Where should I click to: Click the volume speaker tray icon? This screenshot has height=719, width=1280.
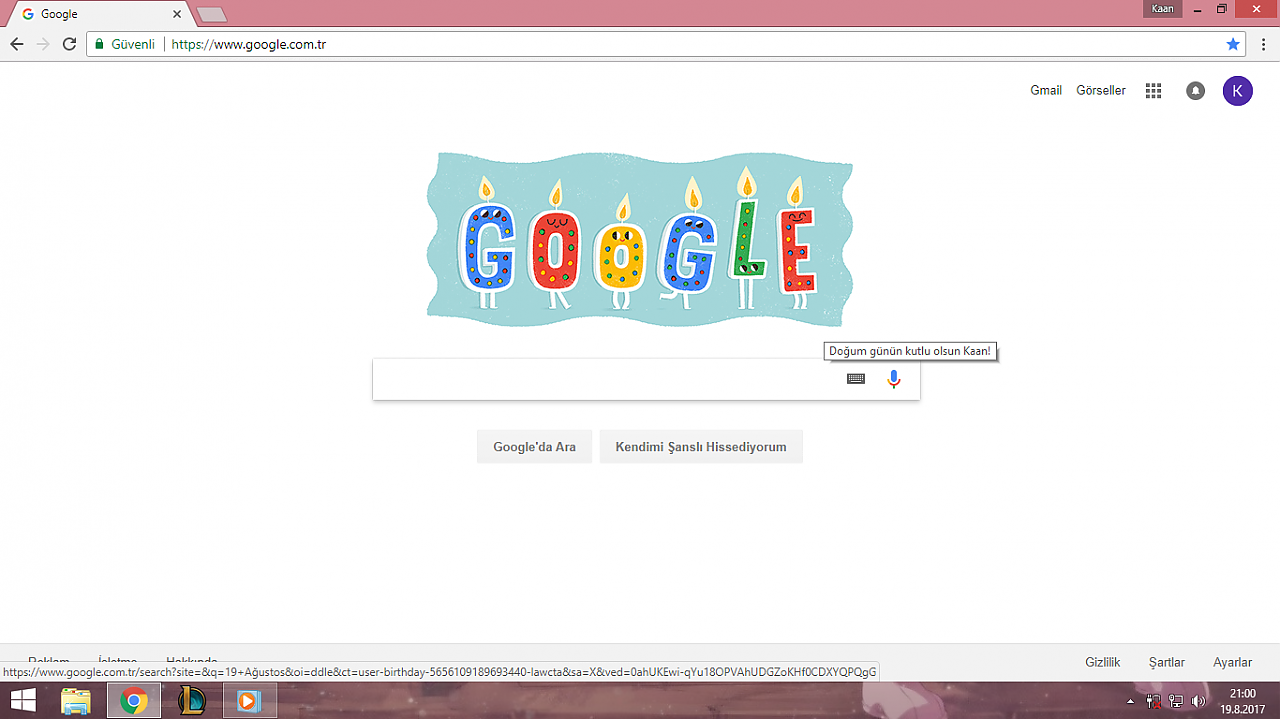click(x=1198, y=701)
